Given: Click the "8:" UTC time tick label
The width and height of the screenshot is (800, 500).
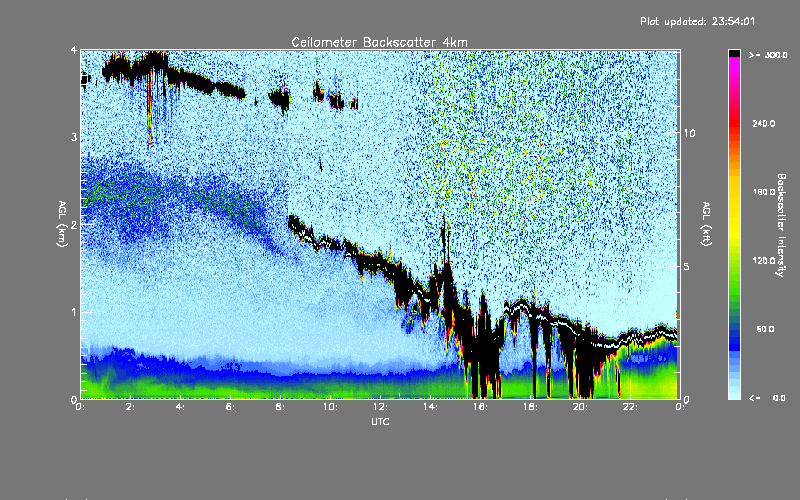Looking at the screenshot, I should tap(281, 407).
